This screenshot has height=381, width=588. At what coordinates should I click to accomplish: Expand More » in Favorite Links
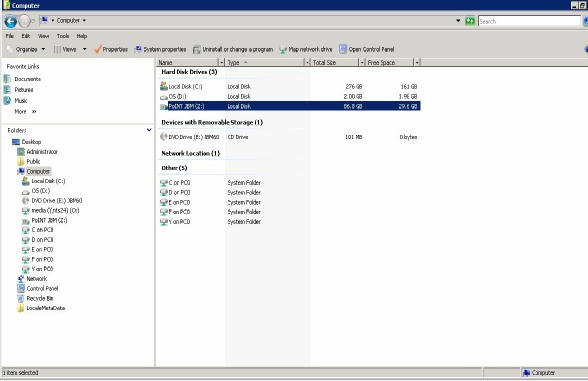click(x=26, y=111)
